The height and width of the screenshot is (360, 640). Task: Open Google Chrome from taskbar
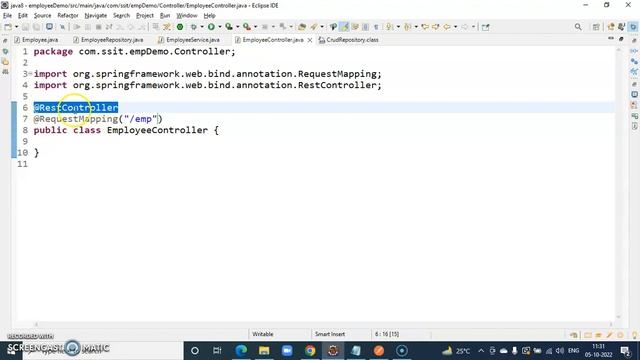[x=310, y=350]
